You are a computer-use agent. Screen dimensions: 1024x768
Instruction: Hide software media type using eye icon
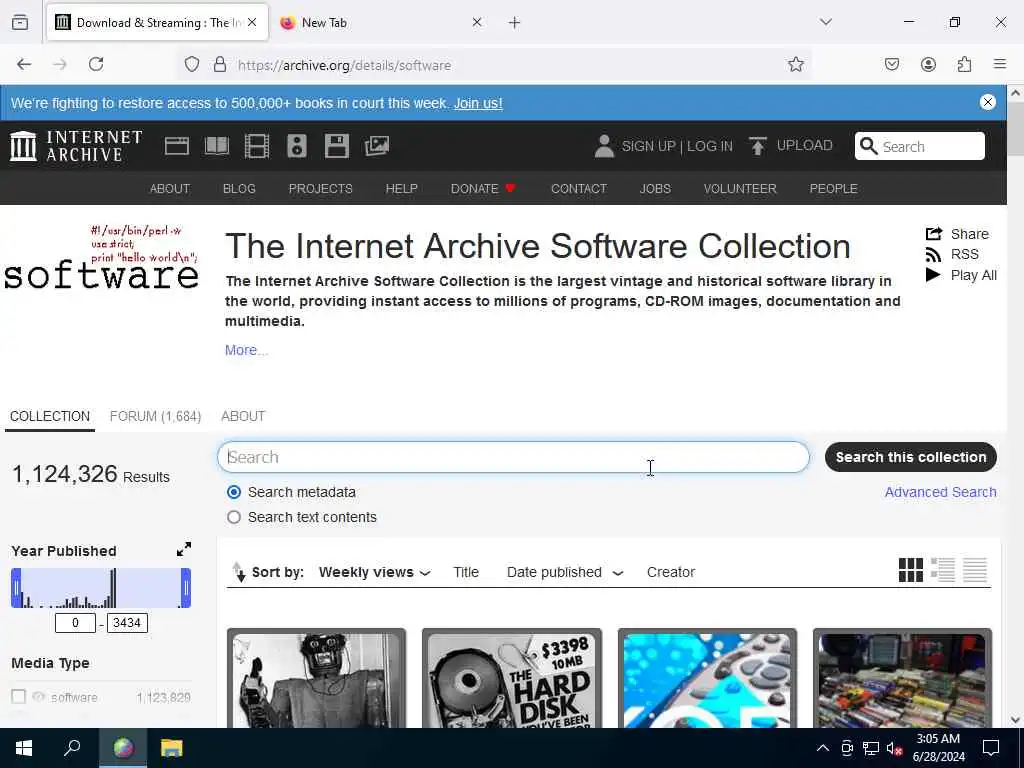pos(39,697)
